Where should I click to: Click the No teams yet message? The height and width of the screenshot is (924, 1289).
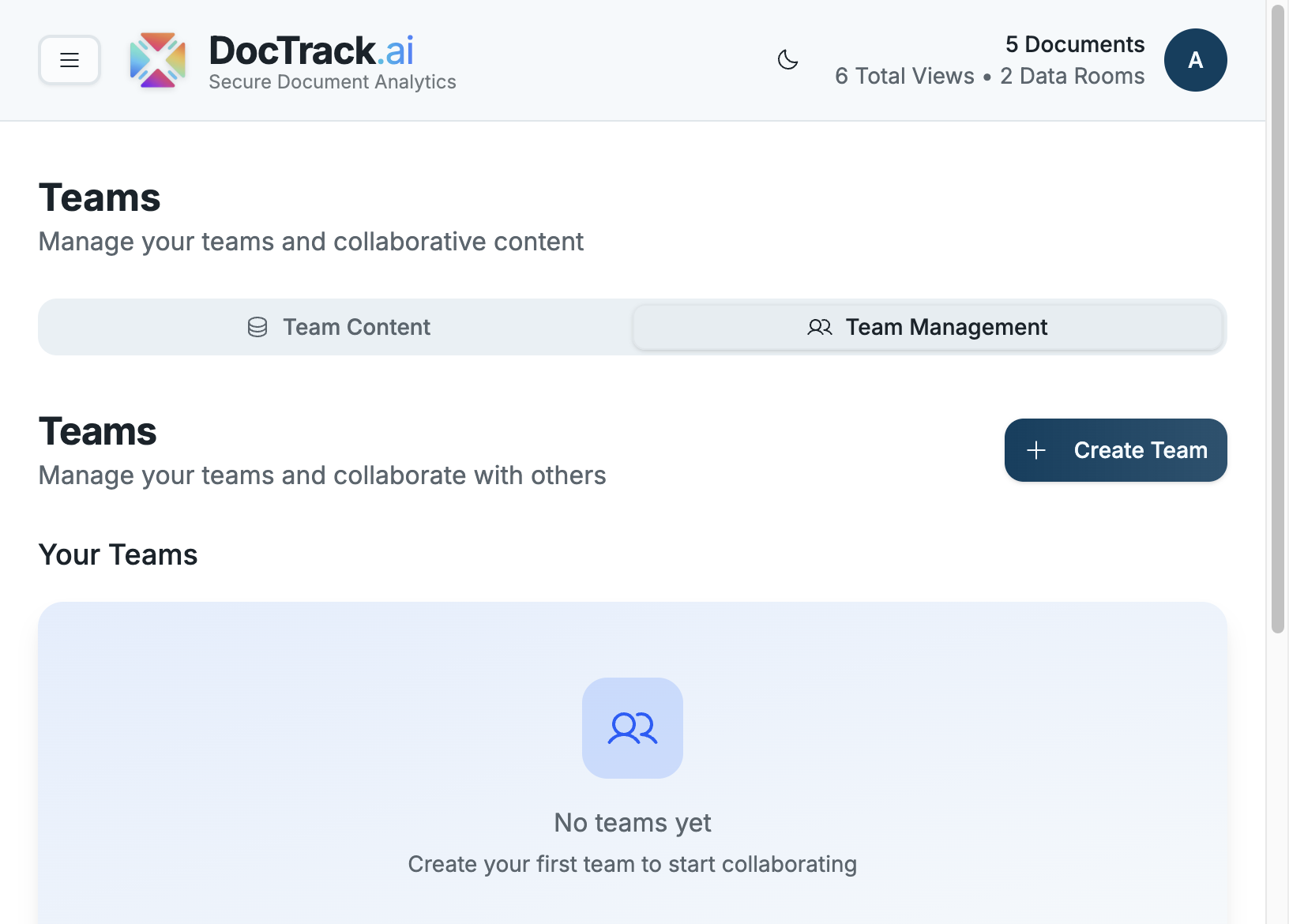click(x=633, y=823)
